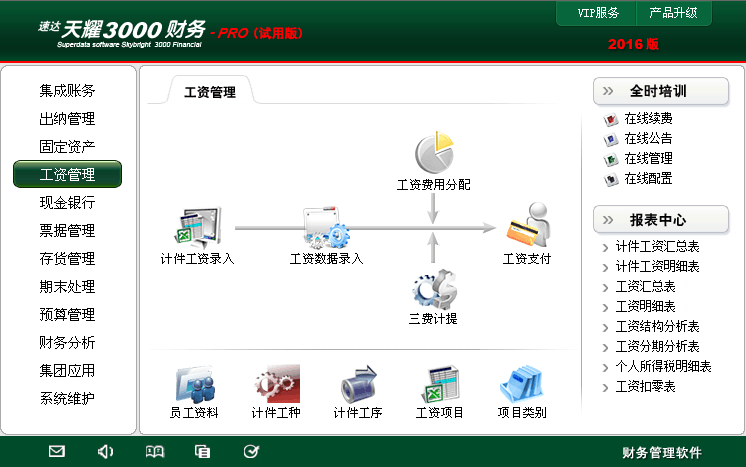Click the icon beside 在线续费

pos(610,119)
